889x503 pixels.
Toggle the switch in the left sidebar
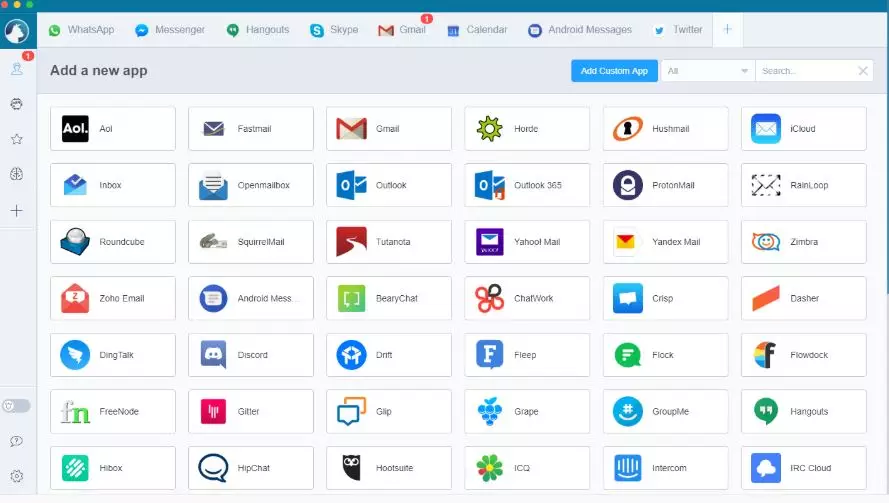[16, 406]
